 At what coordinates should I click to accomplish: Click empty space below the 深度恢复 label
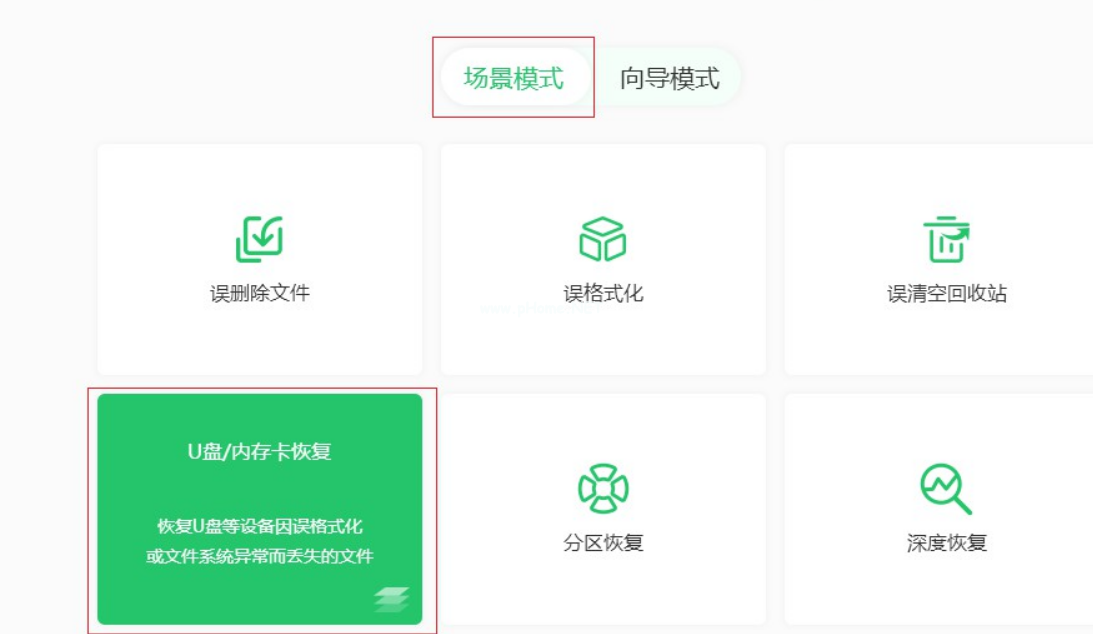[946, 590]
